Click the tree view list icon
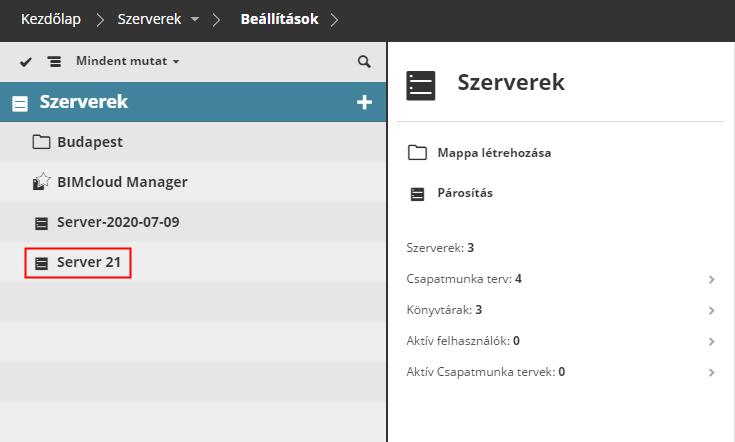Viewport: 735px width, 442px height. coord(54,62)
